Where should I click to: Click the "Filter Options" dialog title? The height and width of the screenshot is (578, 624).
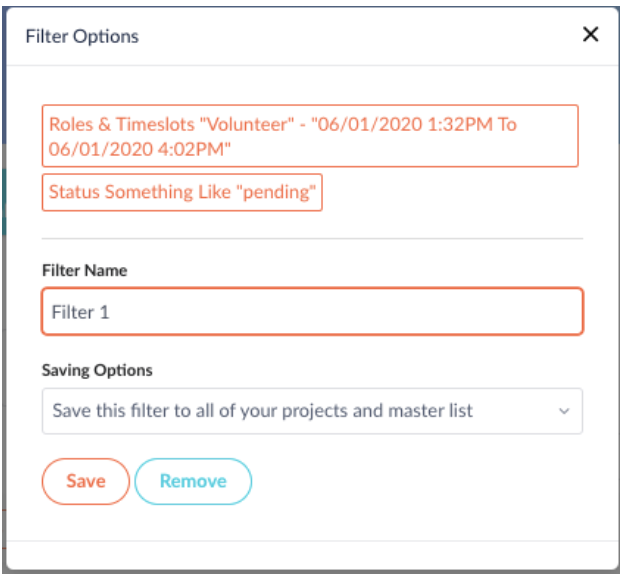(82, 36)
